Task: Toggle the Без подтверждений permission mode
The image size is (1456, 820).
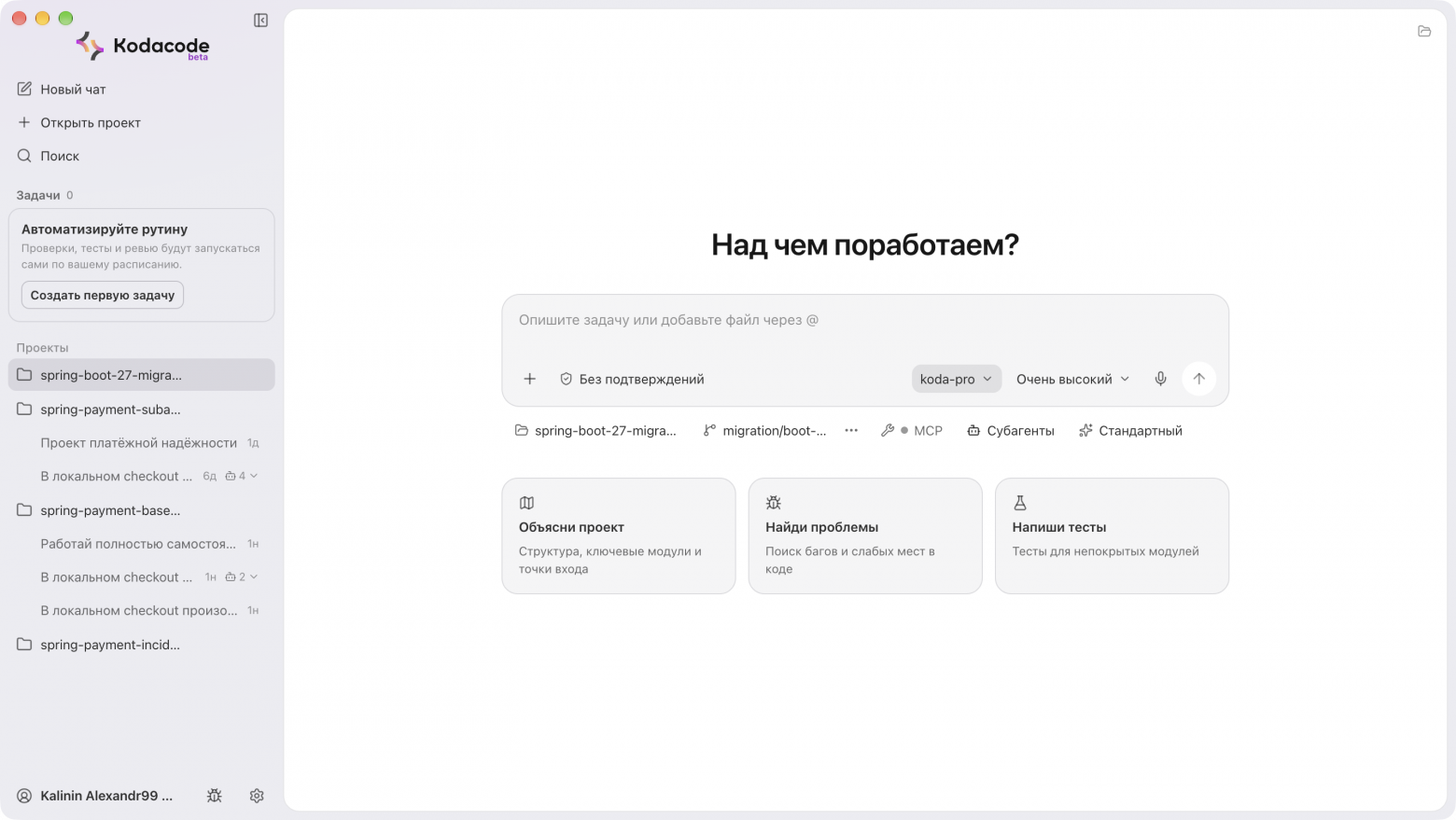Action: pyautogui.click(x=632, y=379)
